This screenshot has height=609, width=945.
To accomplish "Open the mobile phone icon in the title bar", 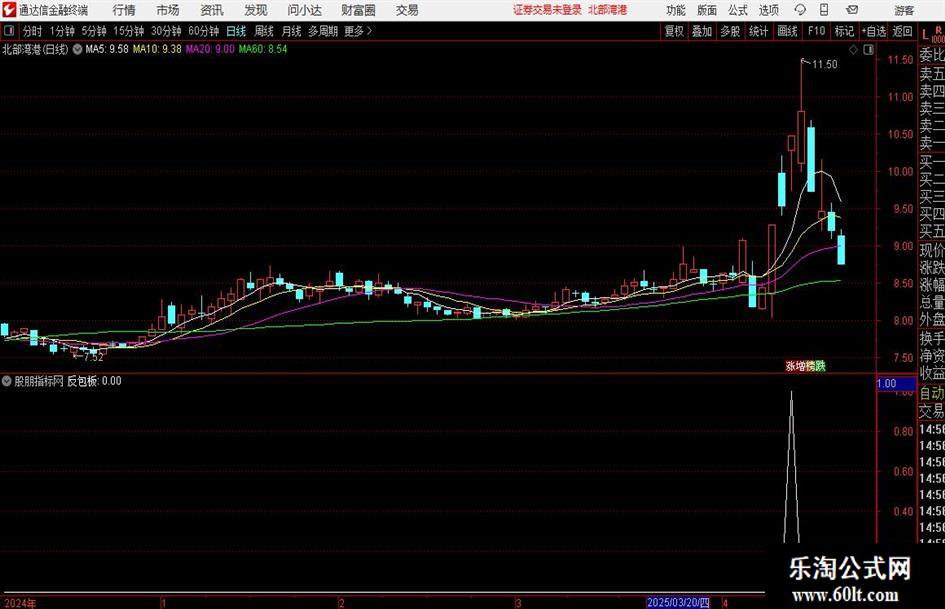I will click(824, 10).
